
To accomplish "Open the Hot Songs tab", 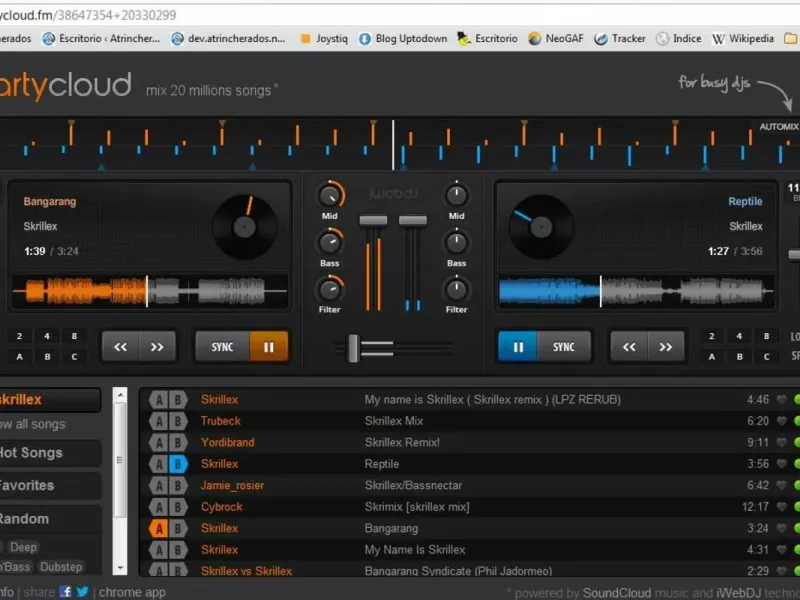I will (49, 453).
